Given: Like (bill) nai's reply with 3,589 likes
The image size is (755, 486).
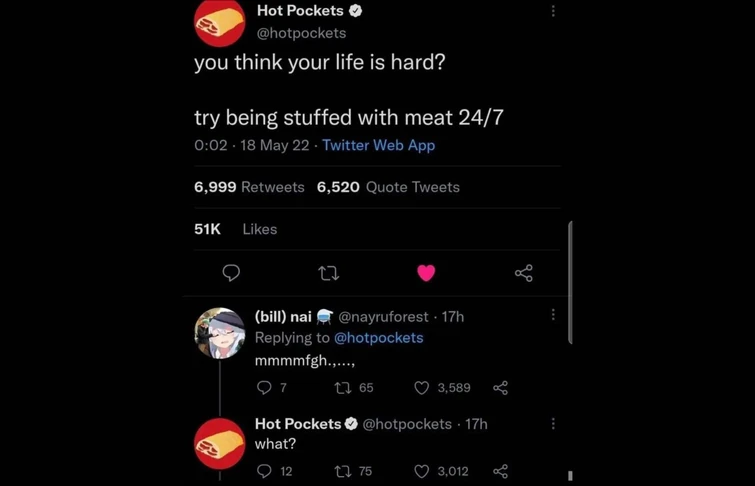Looking at the screenshot, I should (422, 388).
